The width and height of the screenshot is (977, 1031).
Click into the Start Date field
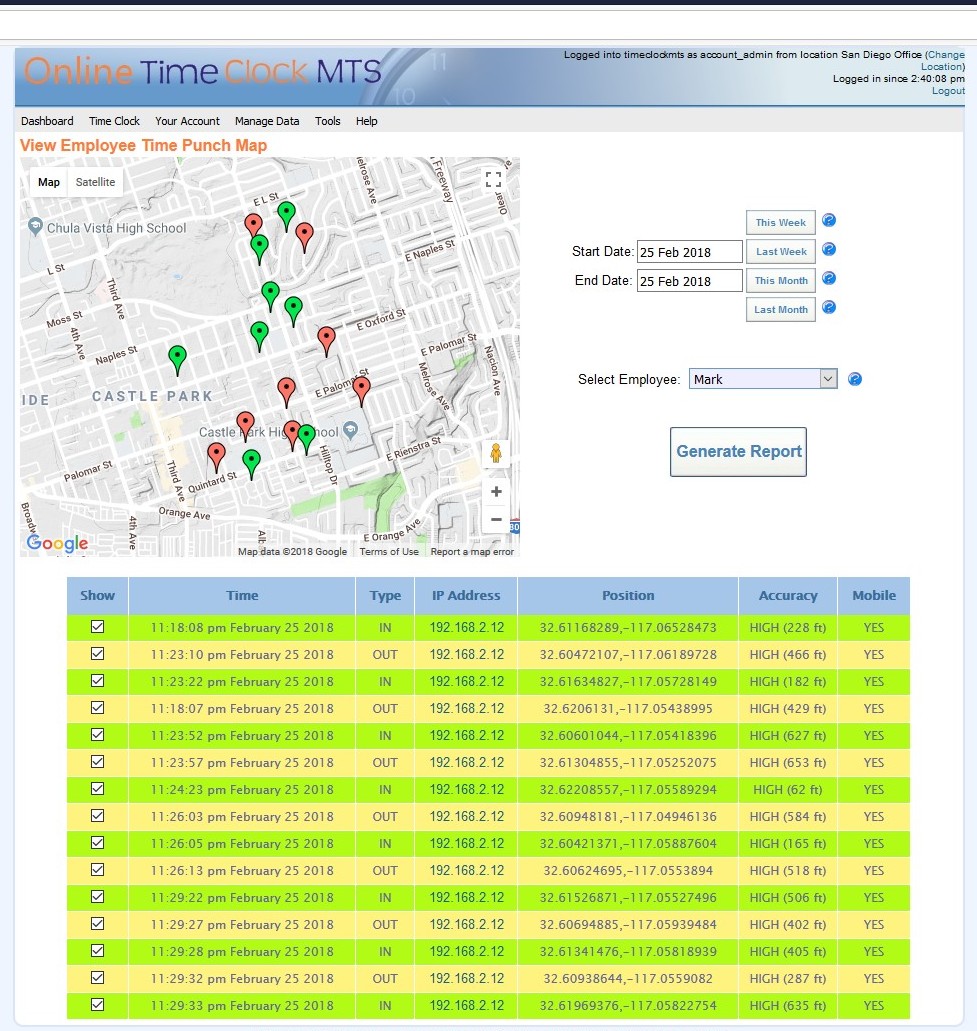tap(690, 252)
